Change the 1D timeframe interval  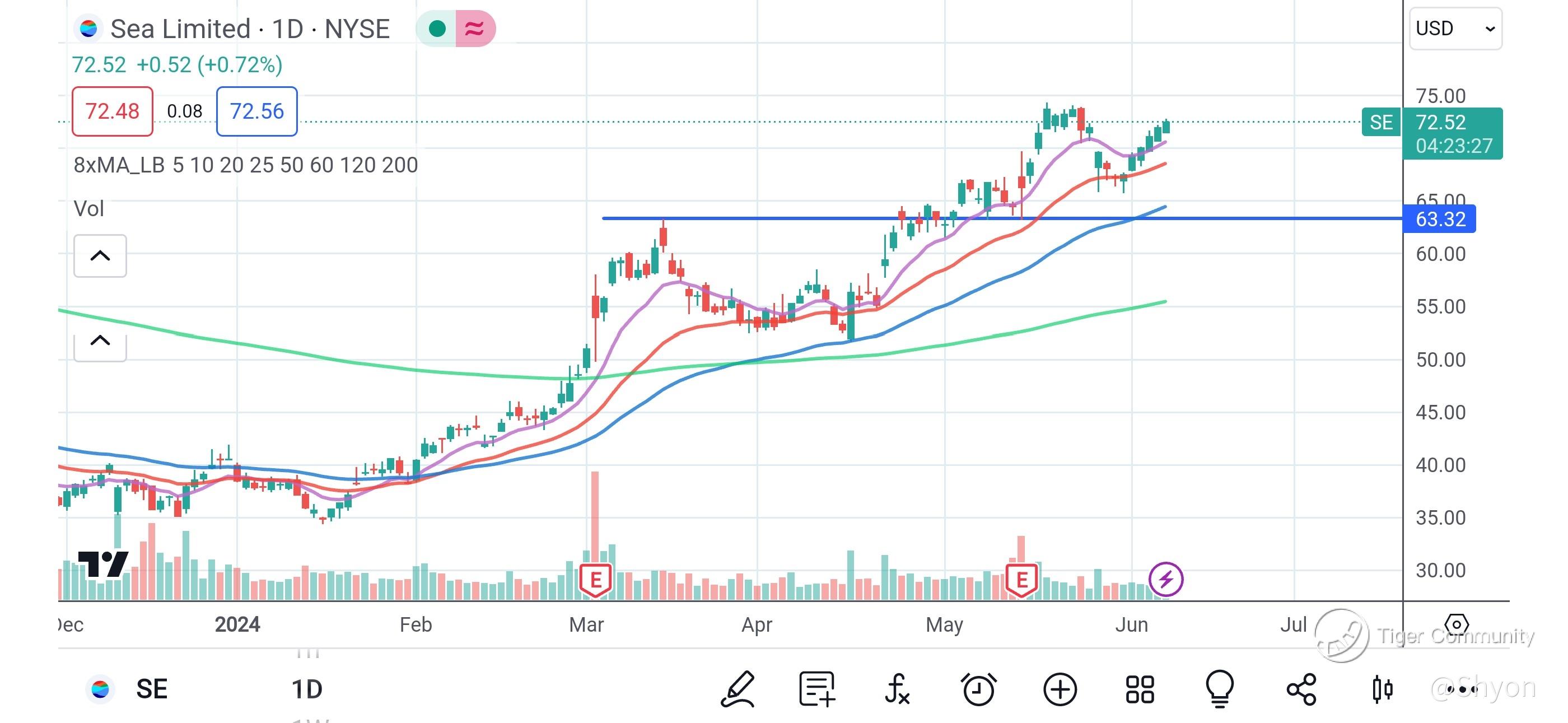tap(307, 689)
